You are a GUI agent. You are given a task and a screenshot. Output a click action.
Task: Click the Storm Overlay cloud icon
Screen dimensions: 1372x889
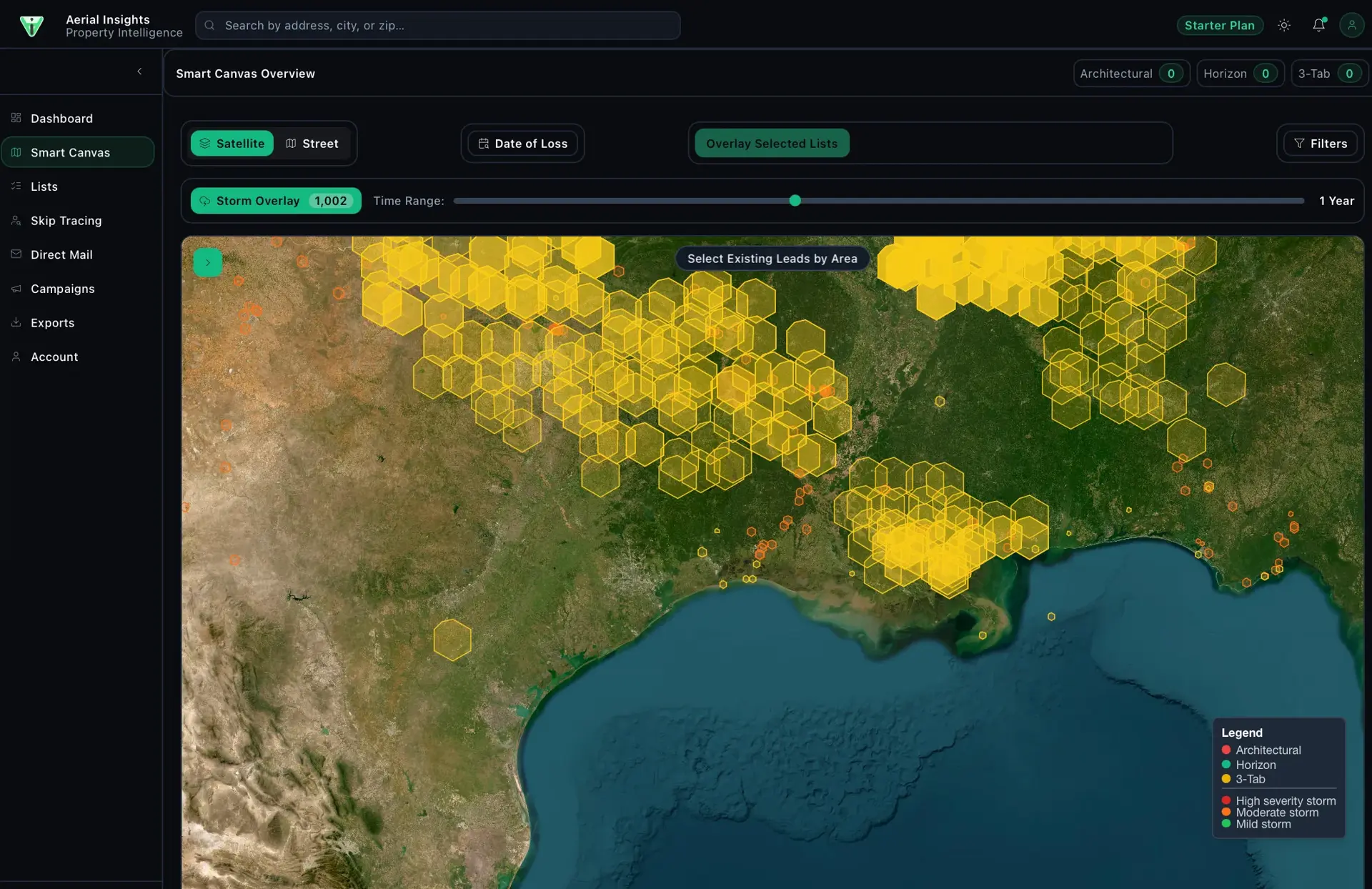tap(204, 201)
